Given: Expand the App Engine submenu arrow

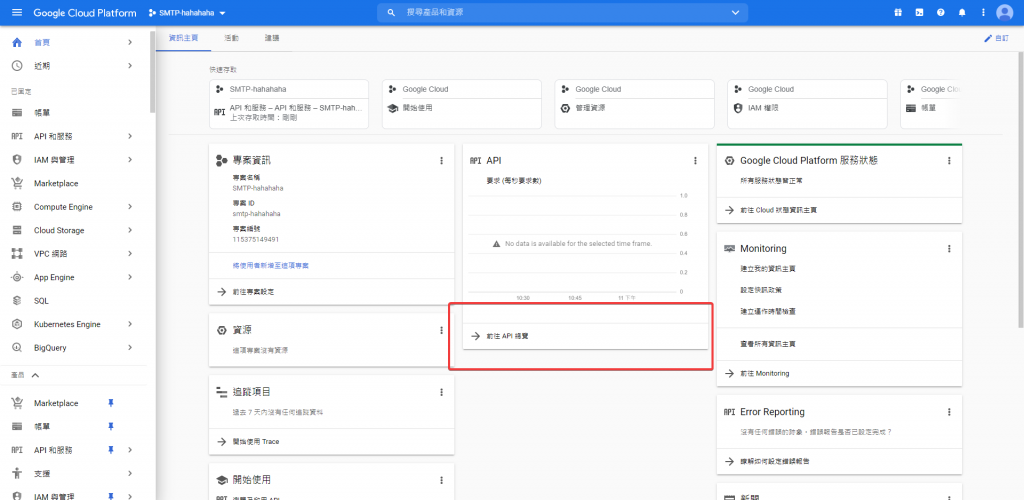Looking at the screenshot, I should (130, 277).
